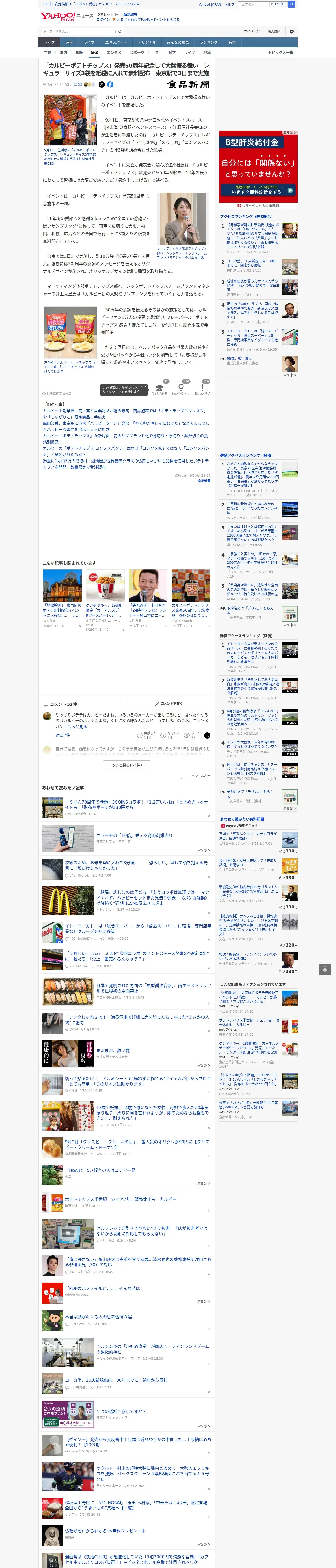Click the search magnifier icon beside keyword field
This screenshot has height=1568, width=336.
120,31
